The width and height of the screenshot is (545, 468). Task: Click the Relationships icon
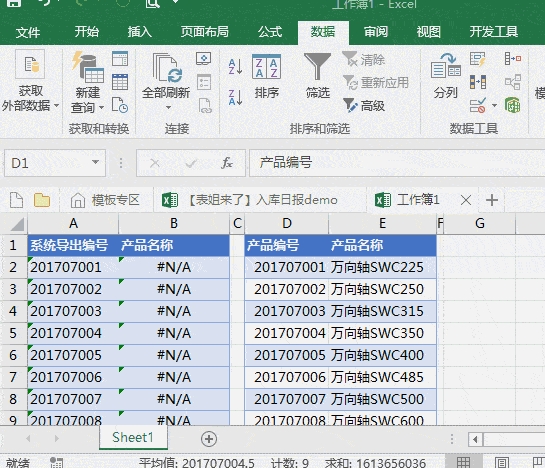[x=513, y=82]
